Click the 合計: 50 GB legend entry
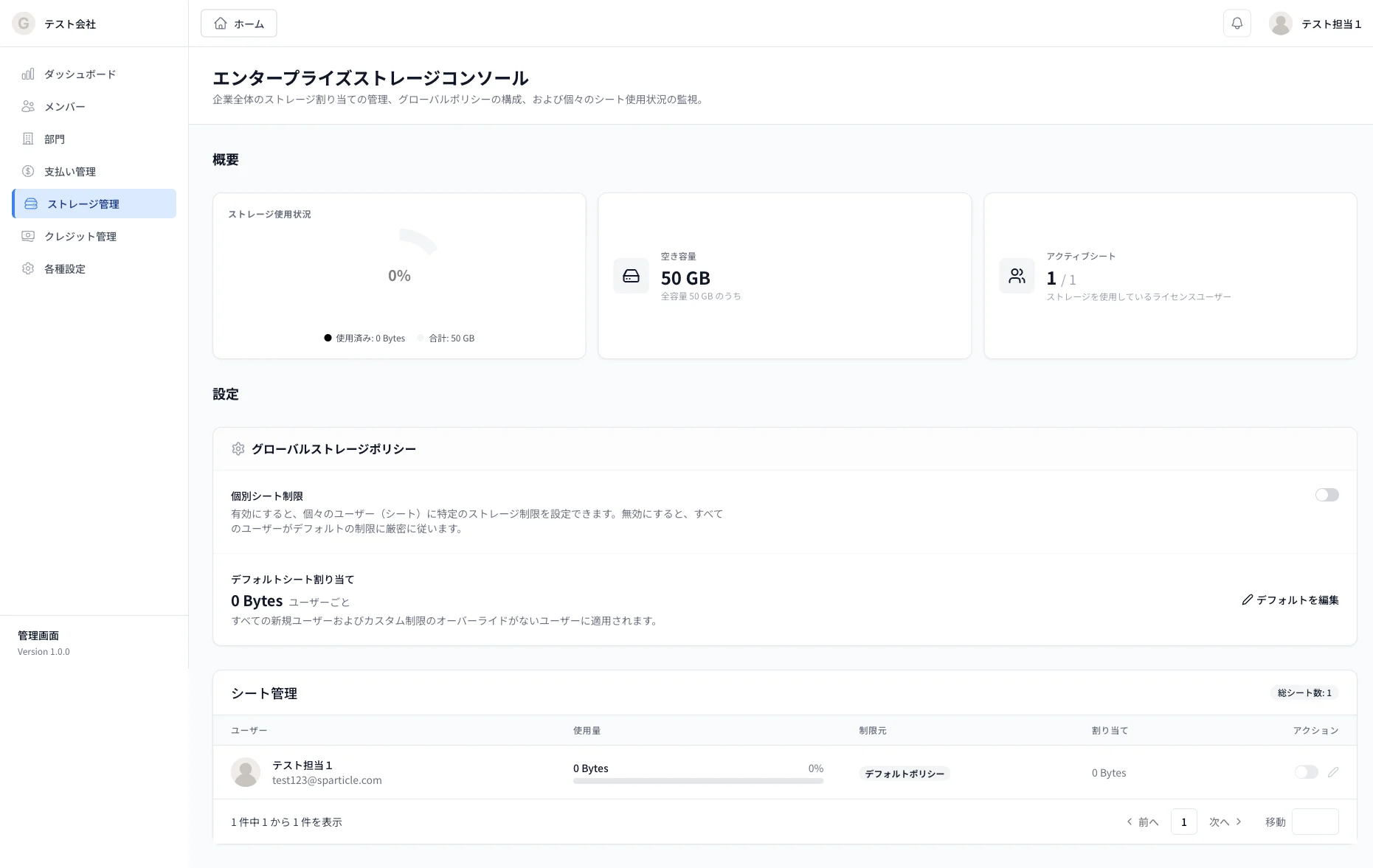 point(446,338)
